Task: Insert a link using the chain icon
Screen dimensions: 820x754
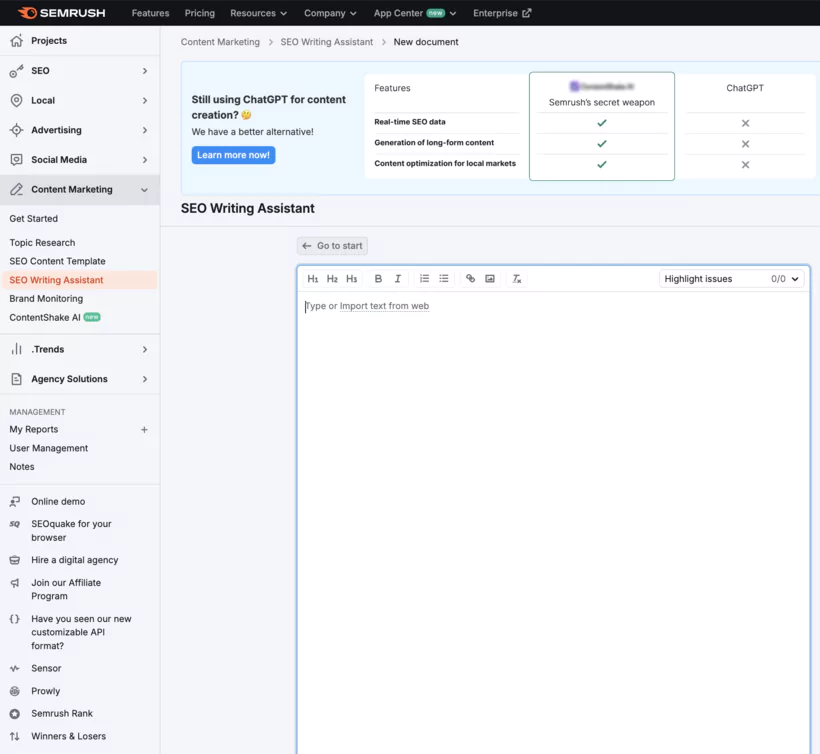Action: click(471, 278)
